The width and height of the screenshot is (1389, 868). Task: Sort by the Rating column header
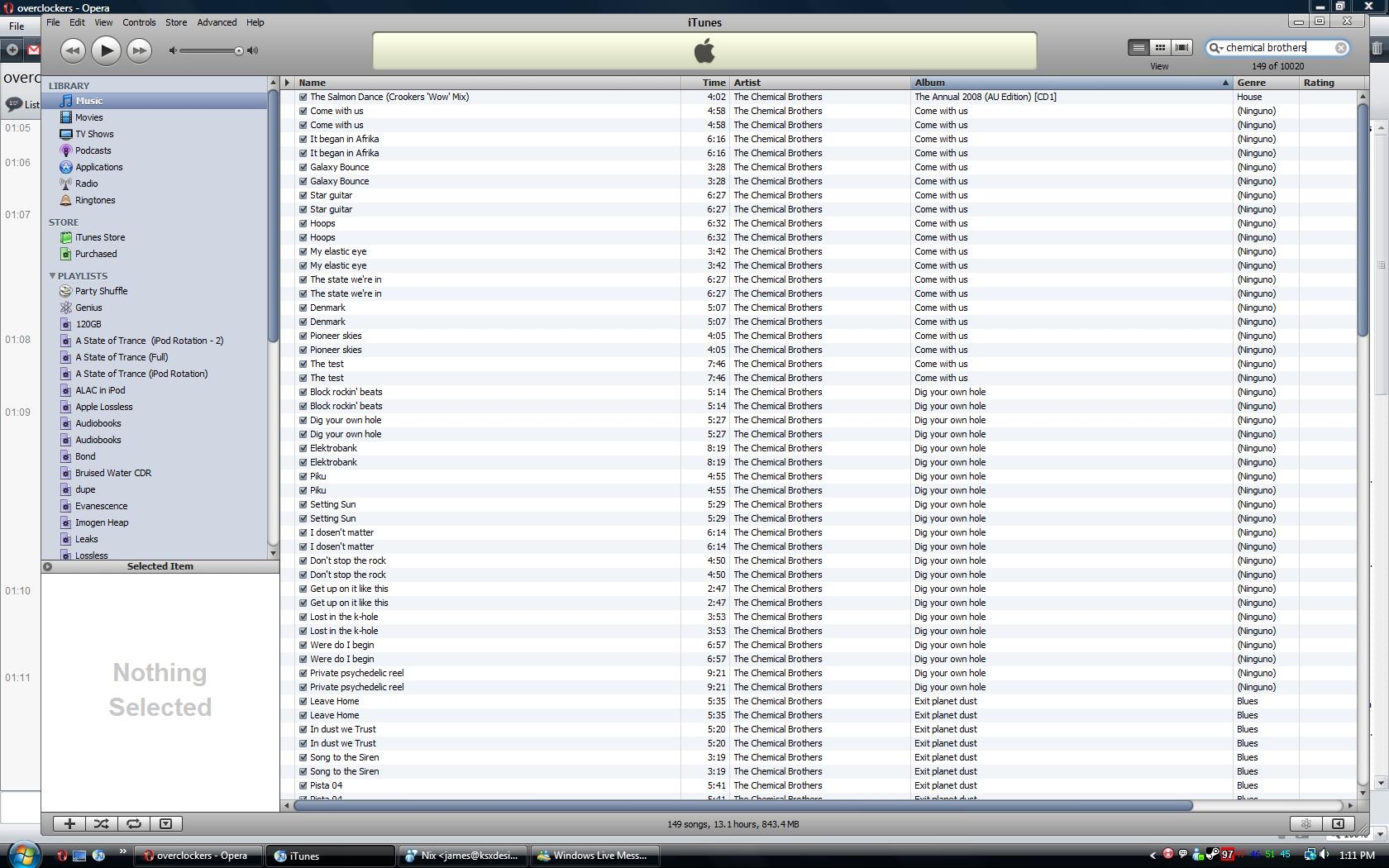1329,83
